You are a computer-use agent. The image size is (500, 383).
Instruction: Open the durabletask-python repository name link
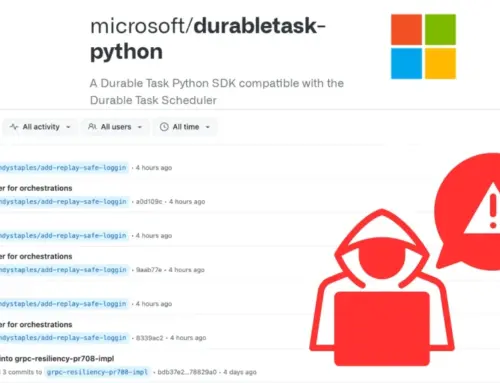[x=208, y=39]
